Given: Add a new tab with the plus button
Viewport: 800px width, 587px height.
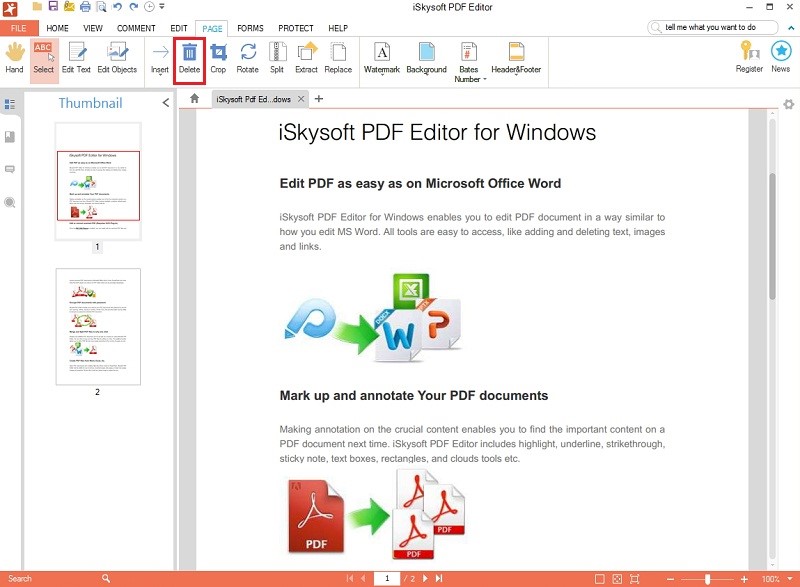Looking at the screenshot, I should click(x=319, y=98).
